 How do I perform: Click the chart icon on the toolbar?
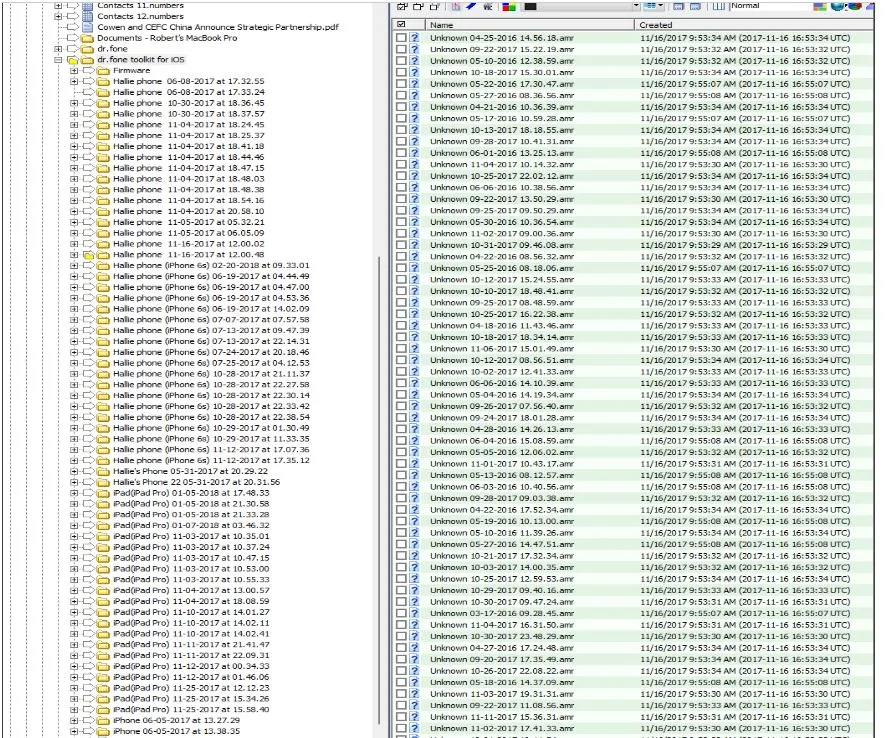click(x=454, y=6)
